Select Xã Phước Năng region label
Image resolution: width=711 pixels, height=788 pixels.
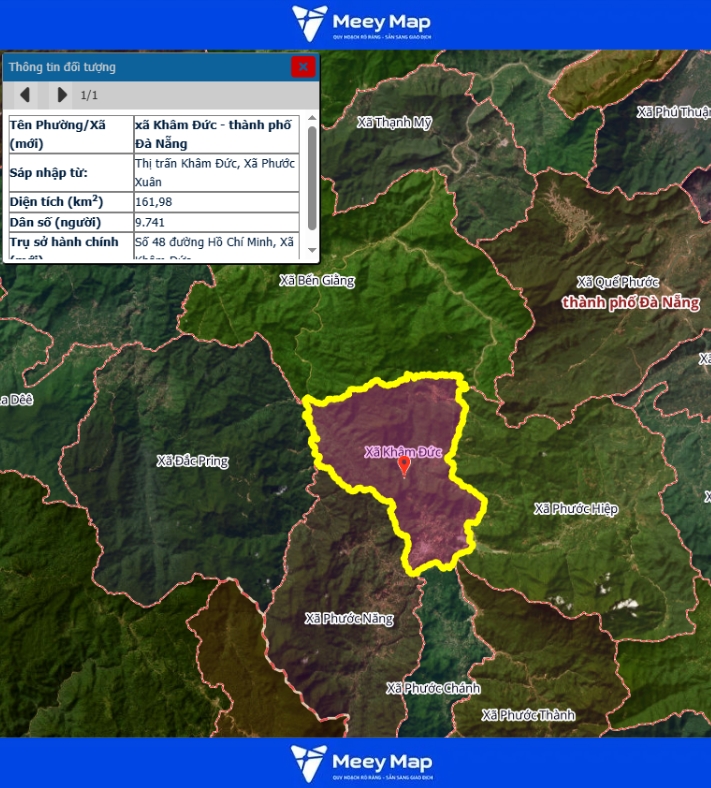tap(349, 619)
